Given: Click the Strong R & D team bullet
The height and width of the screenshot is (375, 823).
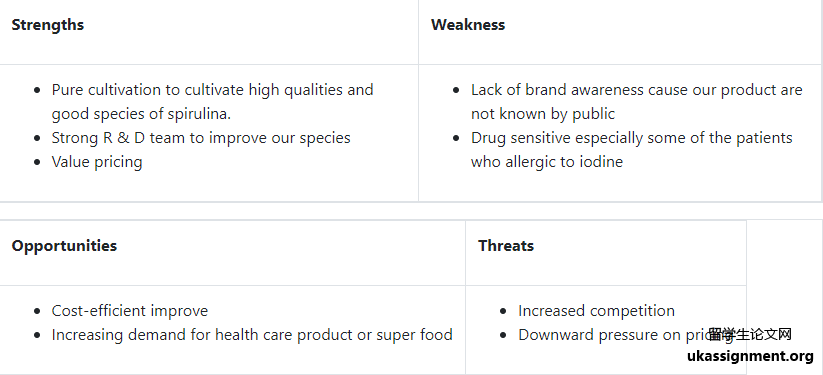Looking at the screenshot, I should (x=201, y=138).
